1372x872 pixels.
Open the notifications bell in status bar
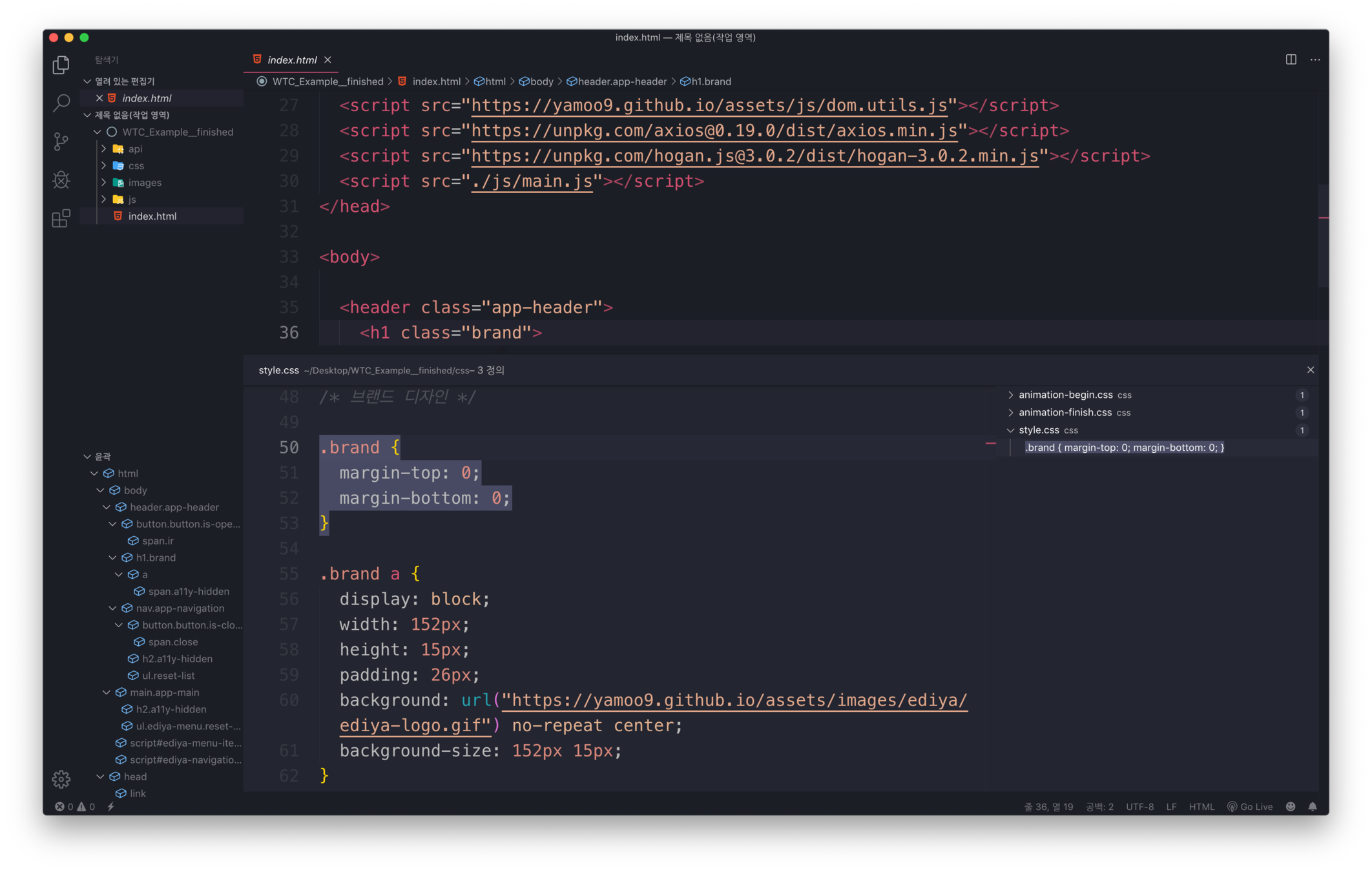tap(1313, 807)
